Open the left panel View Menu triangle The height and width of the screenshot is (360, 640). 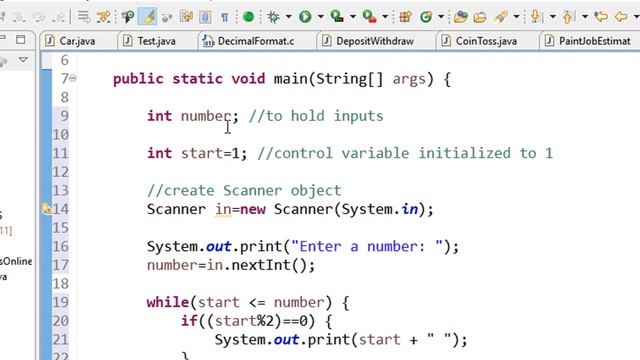[23, 60]
